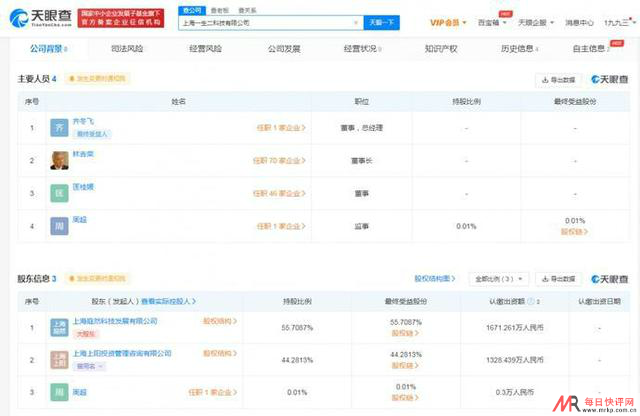Open 股权链 under 44.2813% beneficial share

click(x=405, y=365)
